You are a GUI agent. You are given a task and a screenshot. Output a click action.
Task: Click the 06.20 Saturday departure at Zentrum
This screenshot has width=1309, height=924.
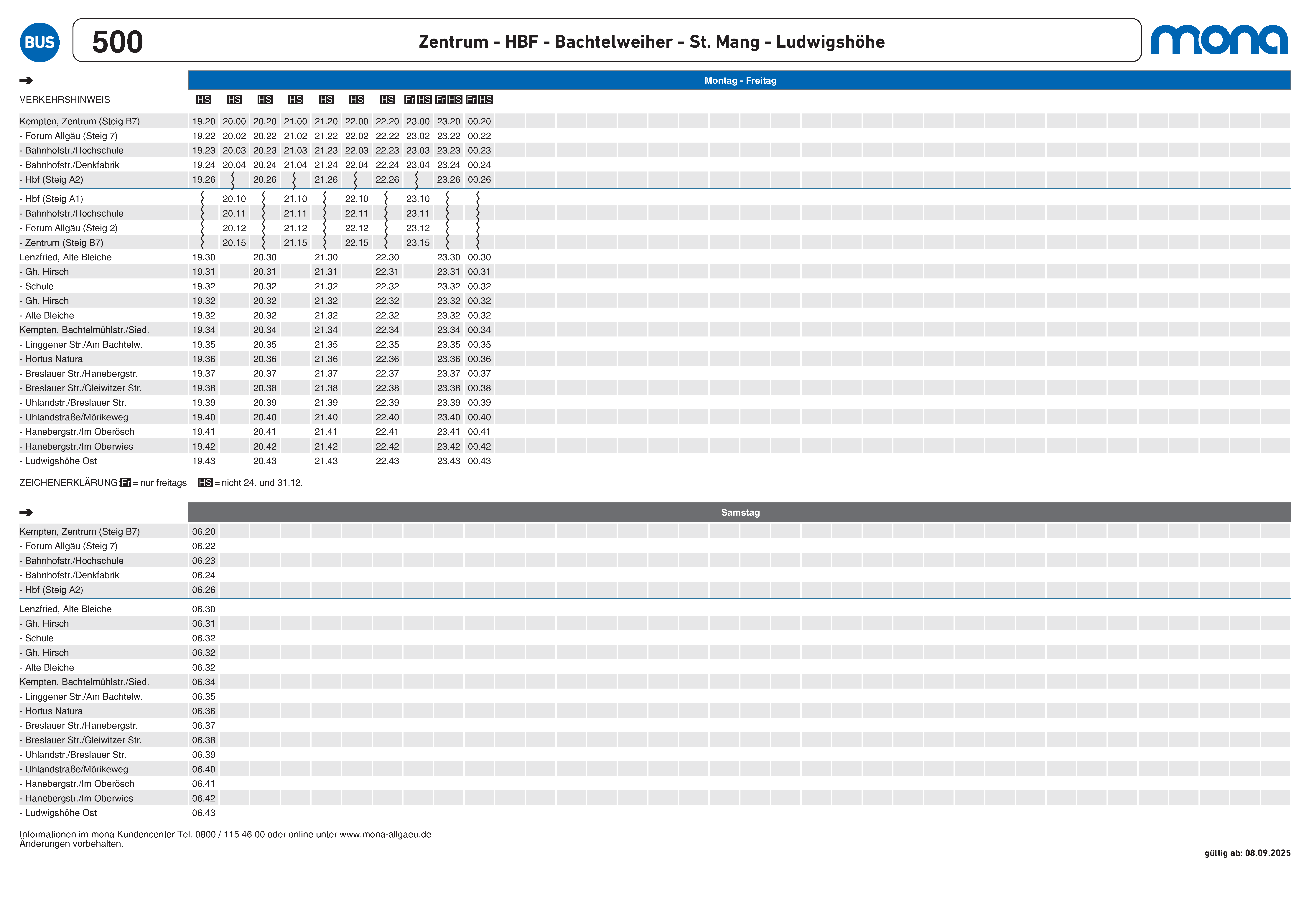click(204, 532)
